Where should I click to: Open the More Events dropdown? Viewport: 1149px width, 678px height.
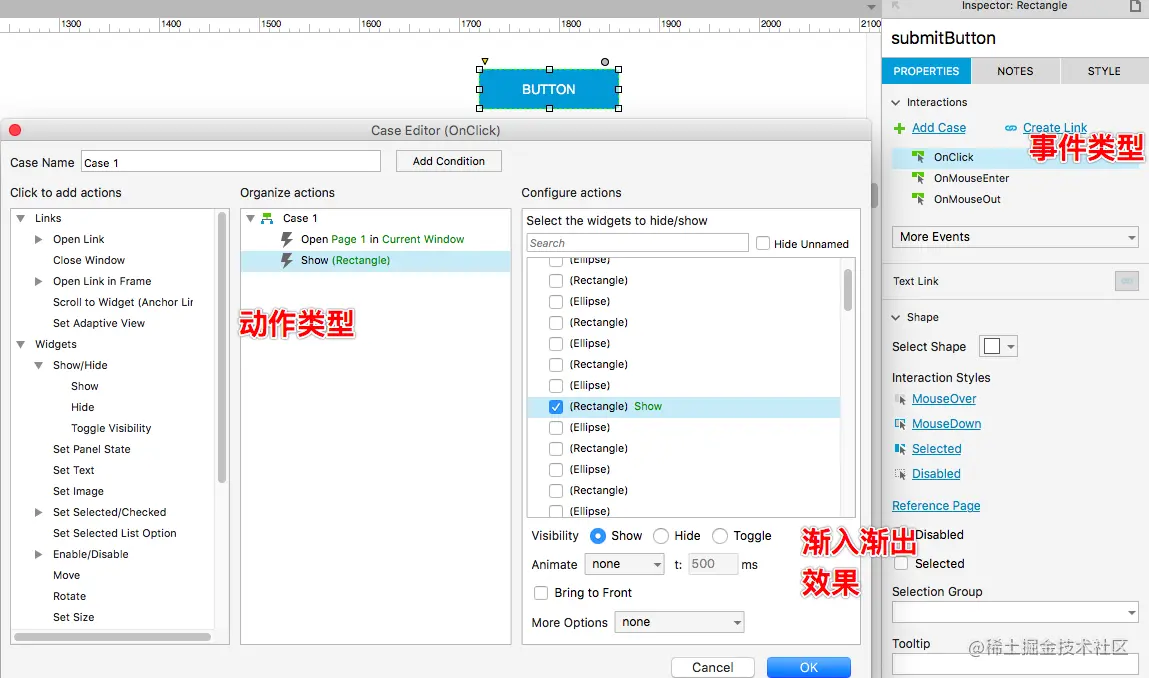click(1015, 237)
